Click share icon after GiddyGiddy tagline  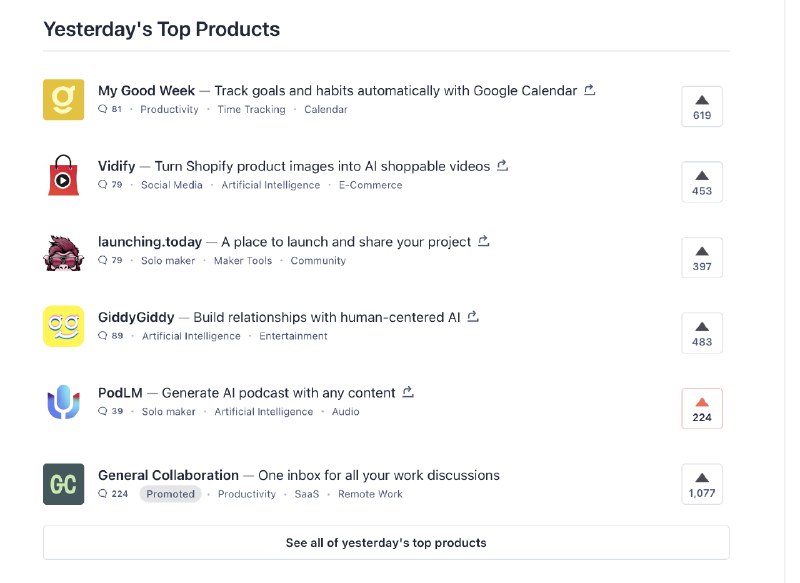click(473, 317)
